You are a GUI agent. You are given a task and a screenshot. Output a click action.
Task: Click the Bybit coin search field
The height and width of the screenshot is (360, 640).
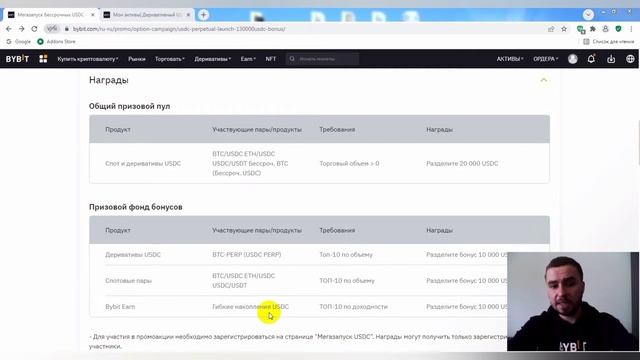pos(322,59)
